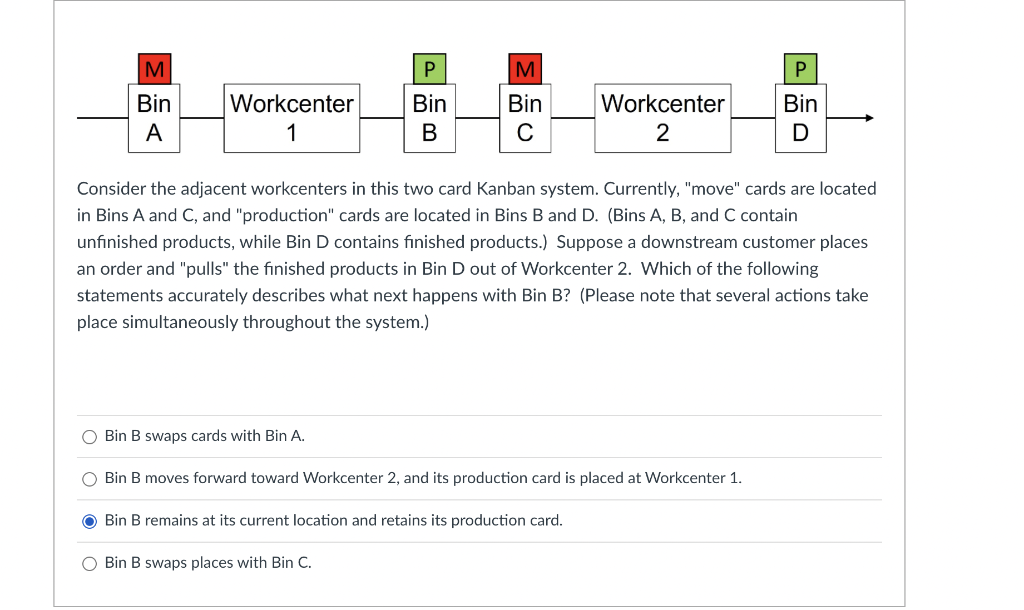Image resolution: width=1024 pixels, height=610 pixels.
Task: Click the currently filled blue radio button
Action: 89,520
